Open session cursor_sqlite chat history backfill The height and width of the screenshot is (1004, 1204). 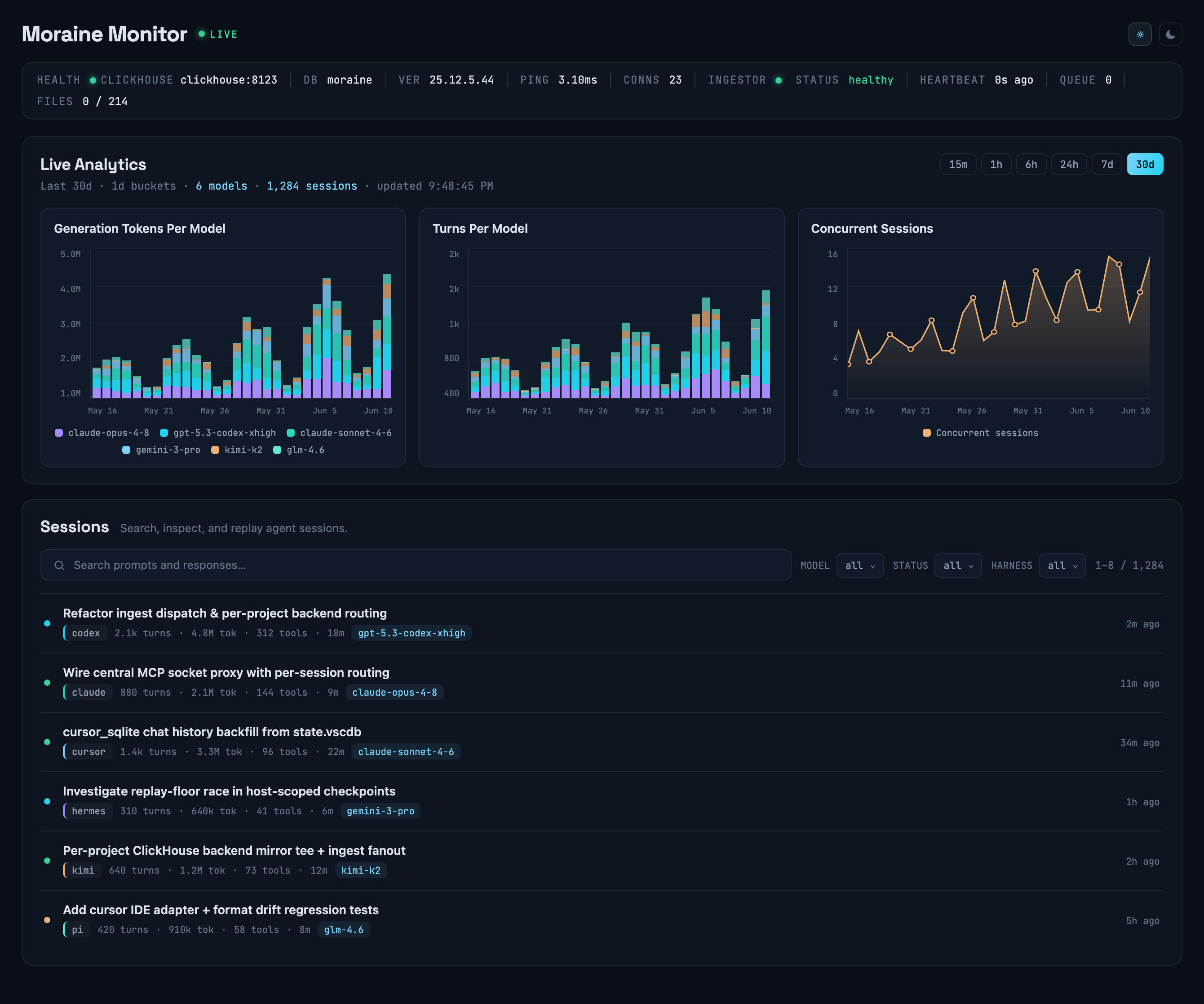602,742
